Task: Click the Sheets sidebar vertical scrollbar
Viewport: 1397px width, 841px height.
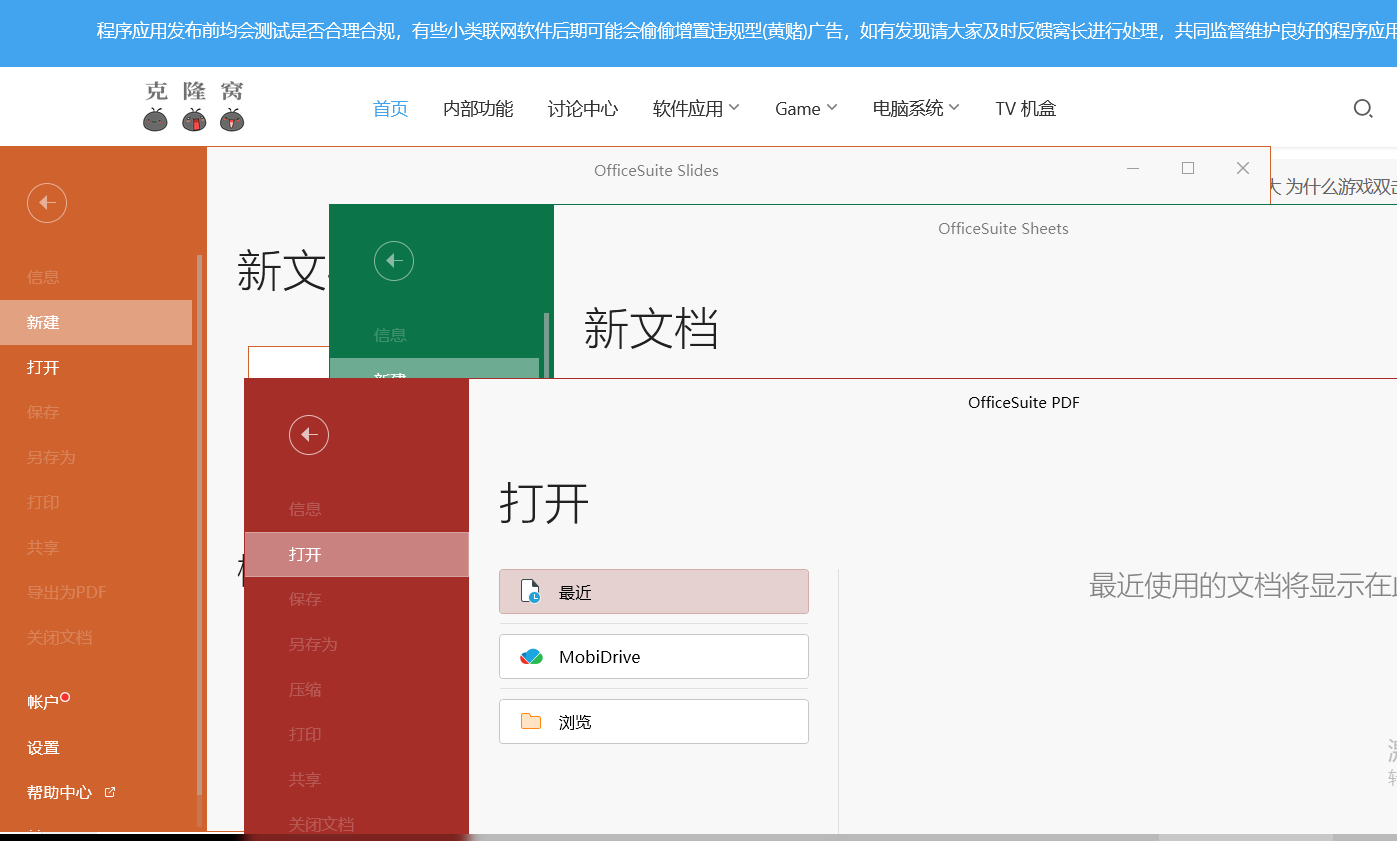Action: 546,345
